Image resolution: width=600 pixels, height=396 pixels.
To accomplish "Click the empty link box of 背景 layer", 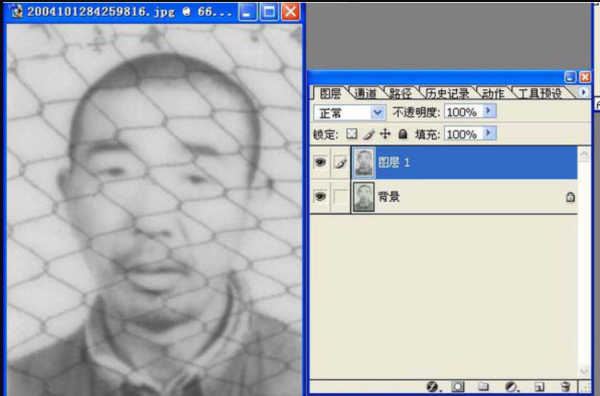I will pos(340,197).
